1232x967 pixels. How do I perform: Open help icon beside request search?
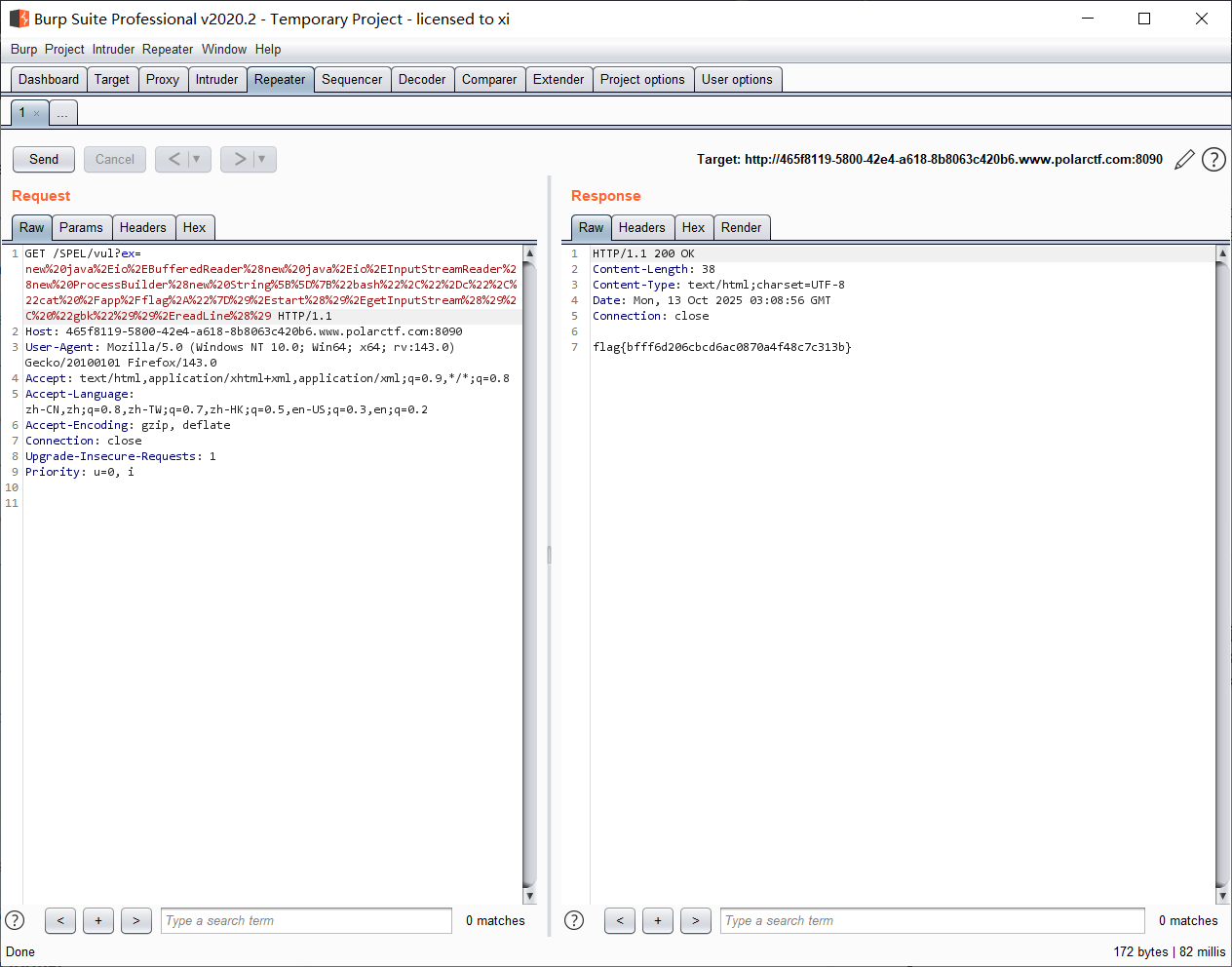15,920
